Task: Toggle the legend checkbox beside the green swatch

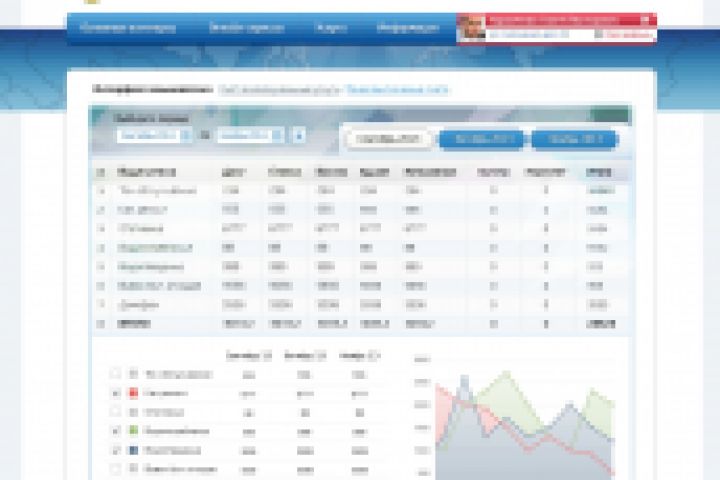Action: click(x=116, y=431)
